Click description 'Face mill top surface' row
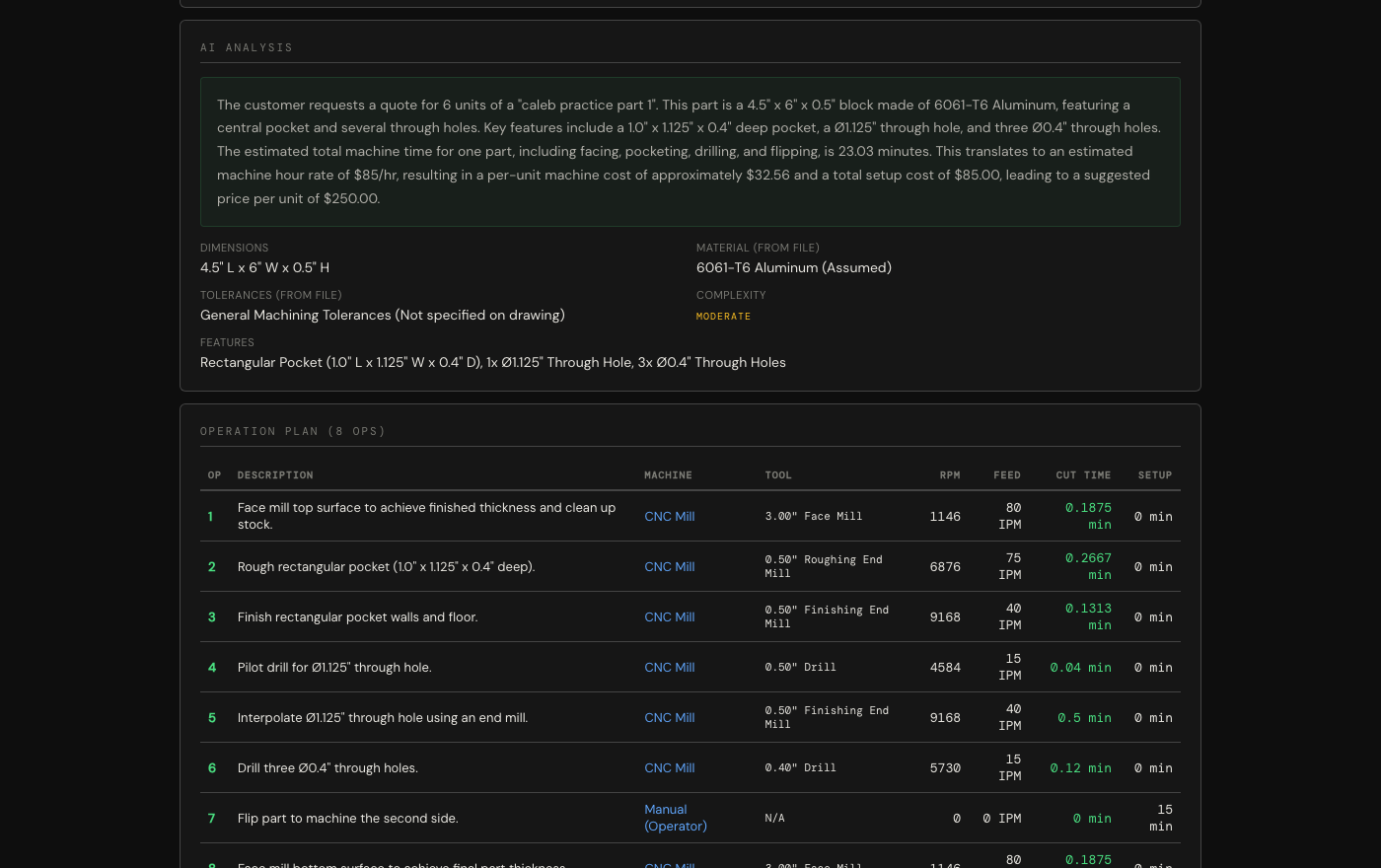1381x868 pixels. click(426, 516)
